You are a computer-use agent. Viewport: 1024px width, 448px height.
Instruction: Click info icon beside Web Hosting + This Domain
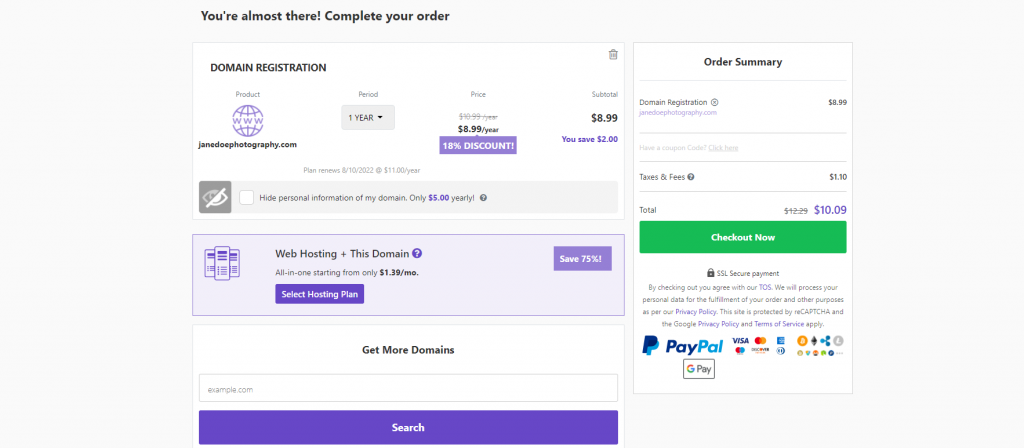pos(417,254)
